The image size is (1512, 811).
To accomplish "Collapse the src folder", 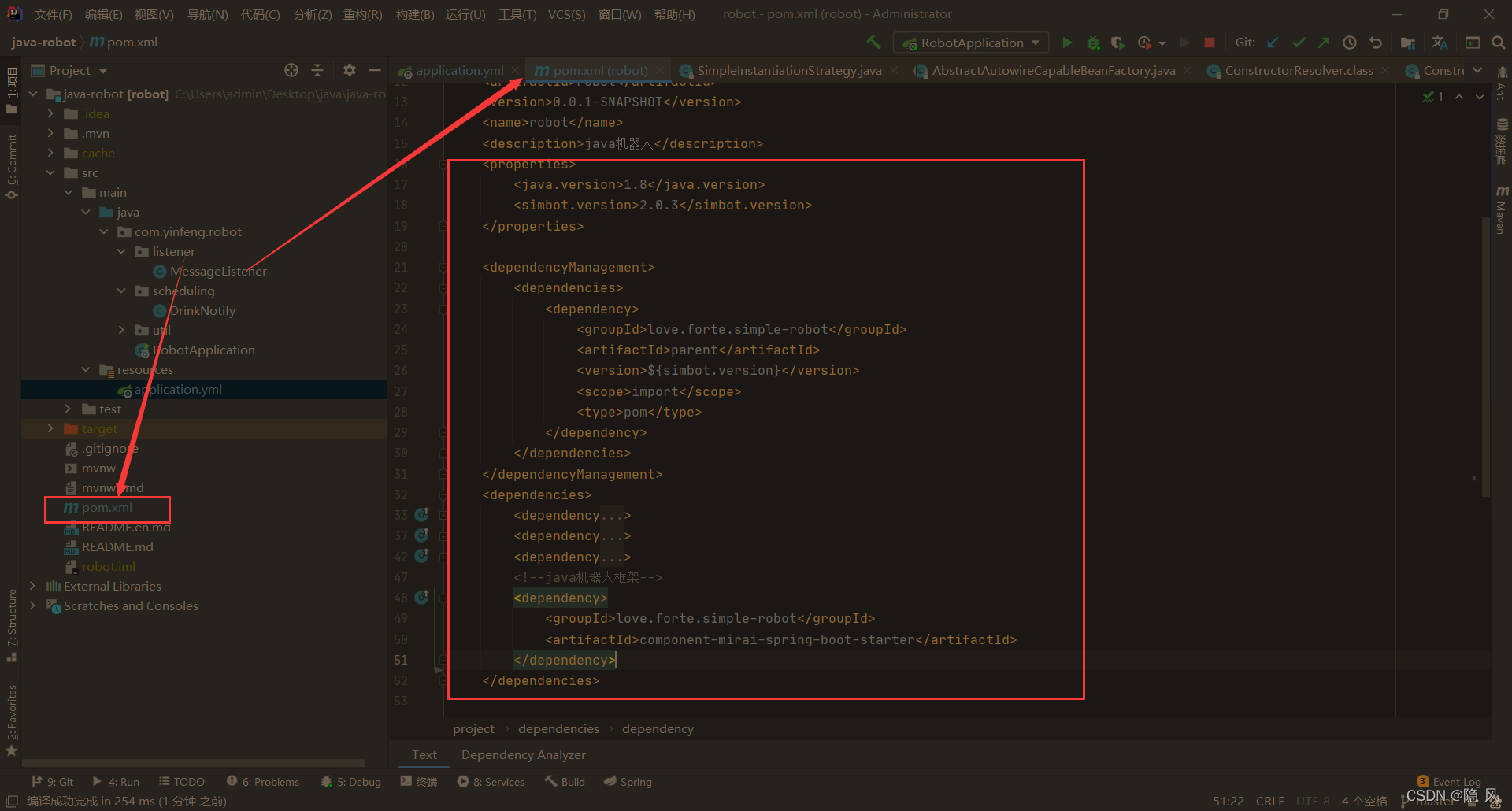I will (x=50, y=172).
